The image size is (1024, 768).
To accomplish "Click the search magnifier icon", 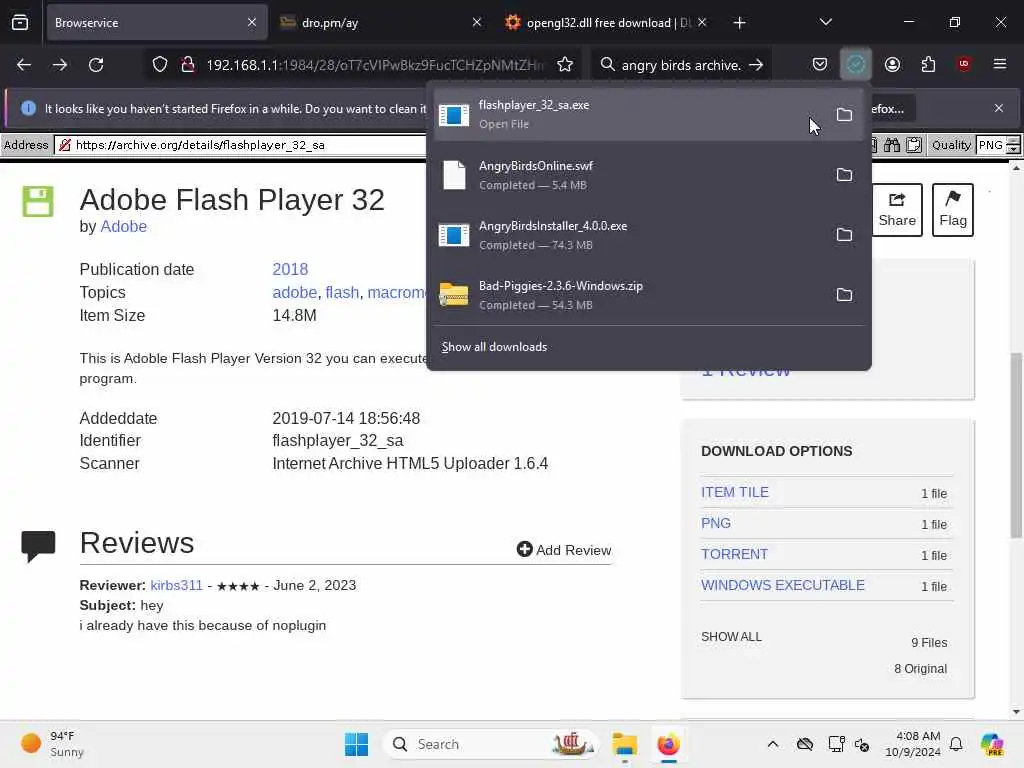I will (607, 65).
